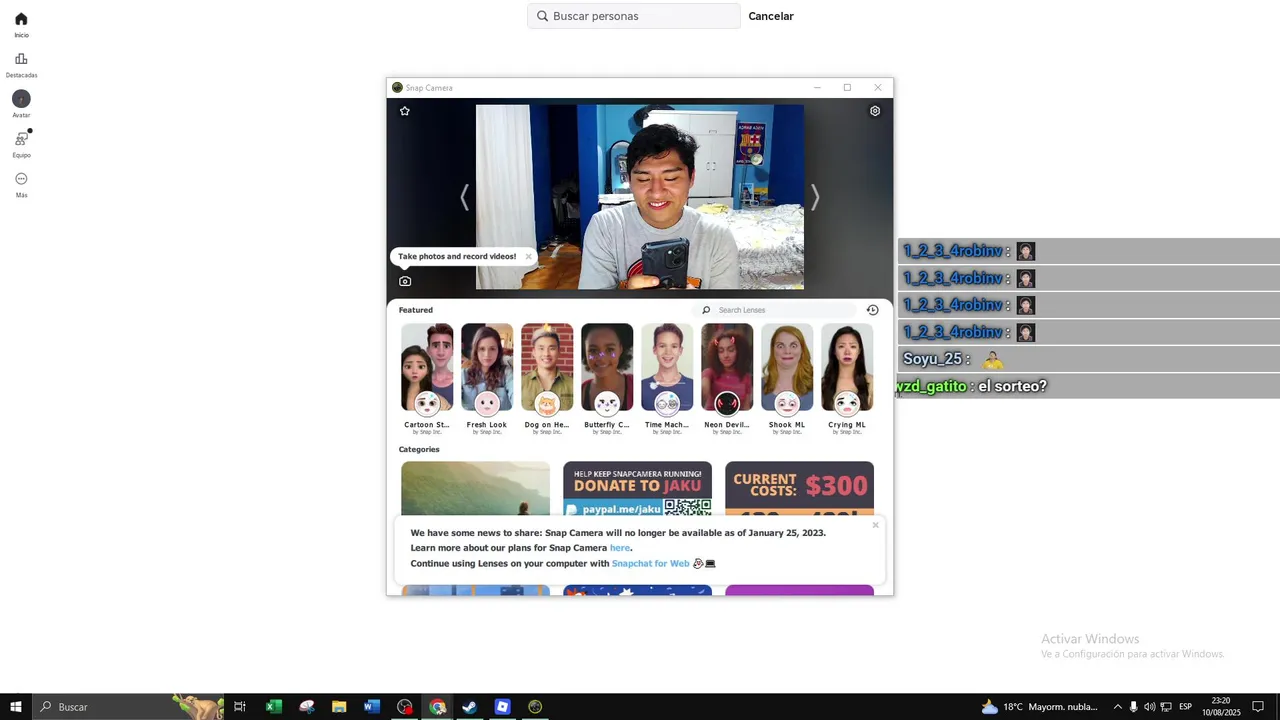Screen dimensions: 1280x720
Task: Click the taskbar Buscar search box
Action: (x=130, y=707)
